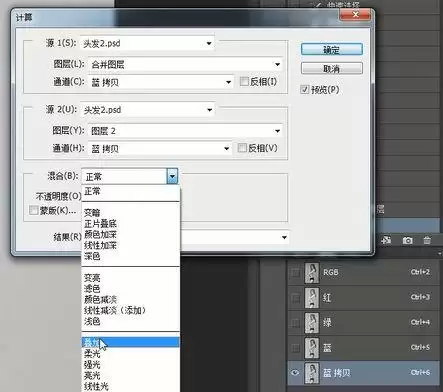443x392 pixels.
Task: Click the trash icon in the History panel
Action: 427,240
